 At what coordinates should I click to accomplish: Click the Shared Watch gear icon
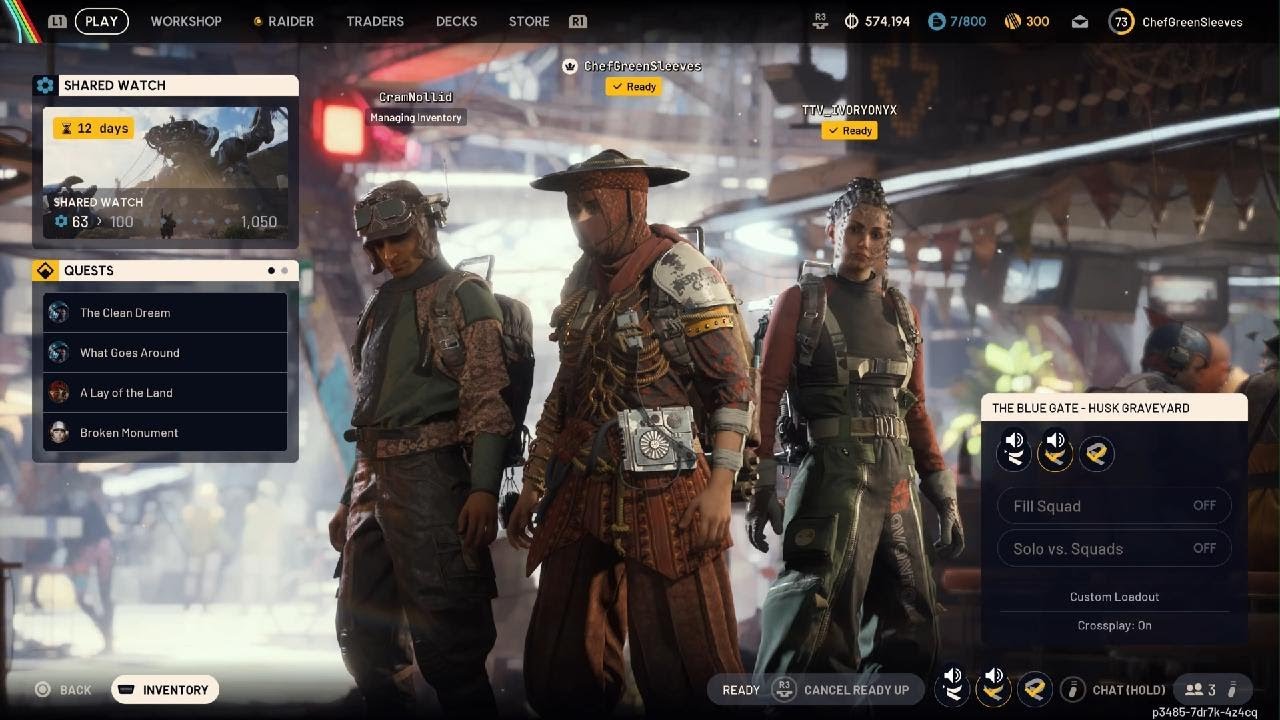click(45, 85)
